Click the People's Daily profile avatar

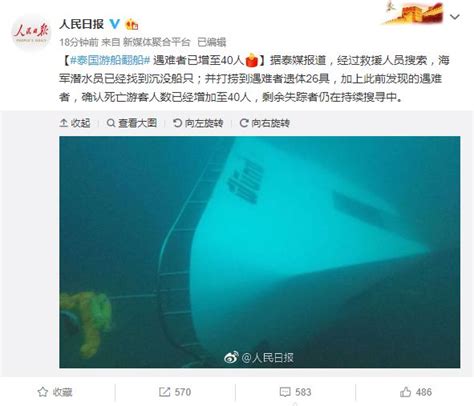click(x=31, y=33)
